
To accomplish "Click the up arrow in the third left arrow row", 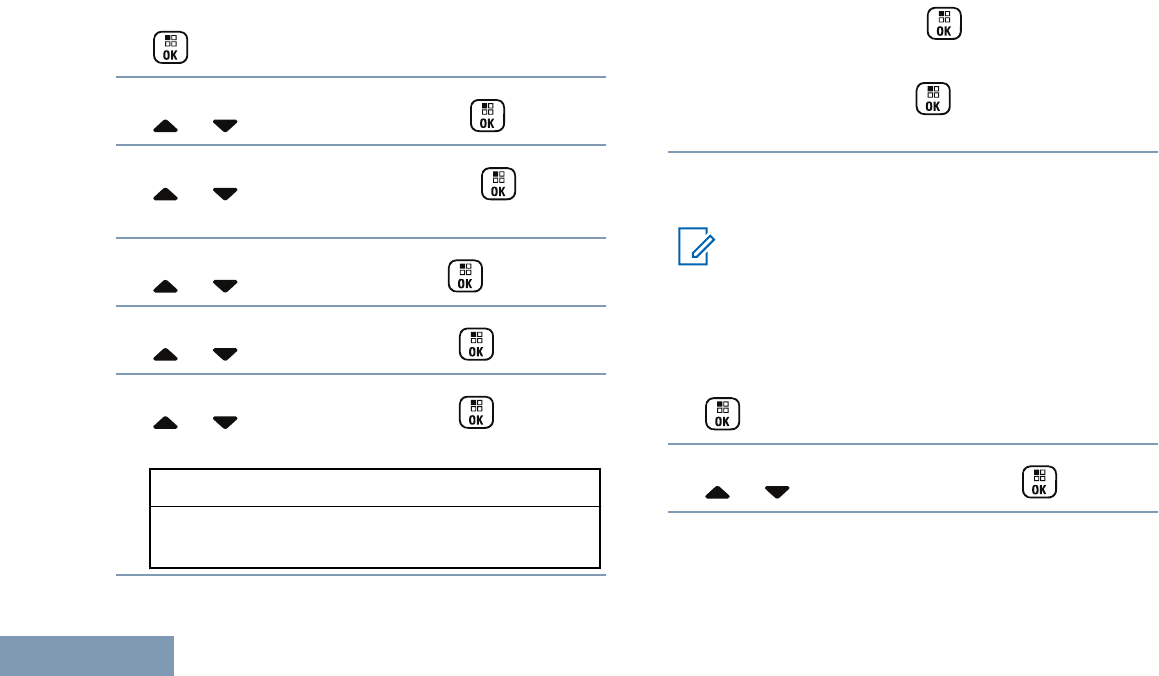I will (166, 287).
